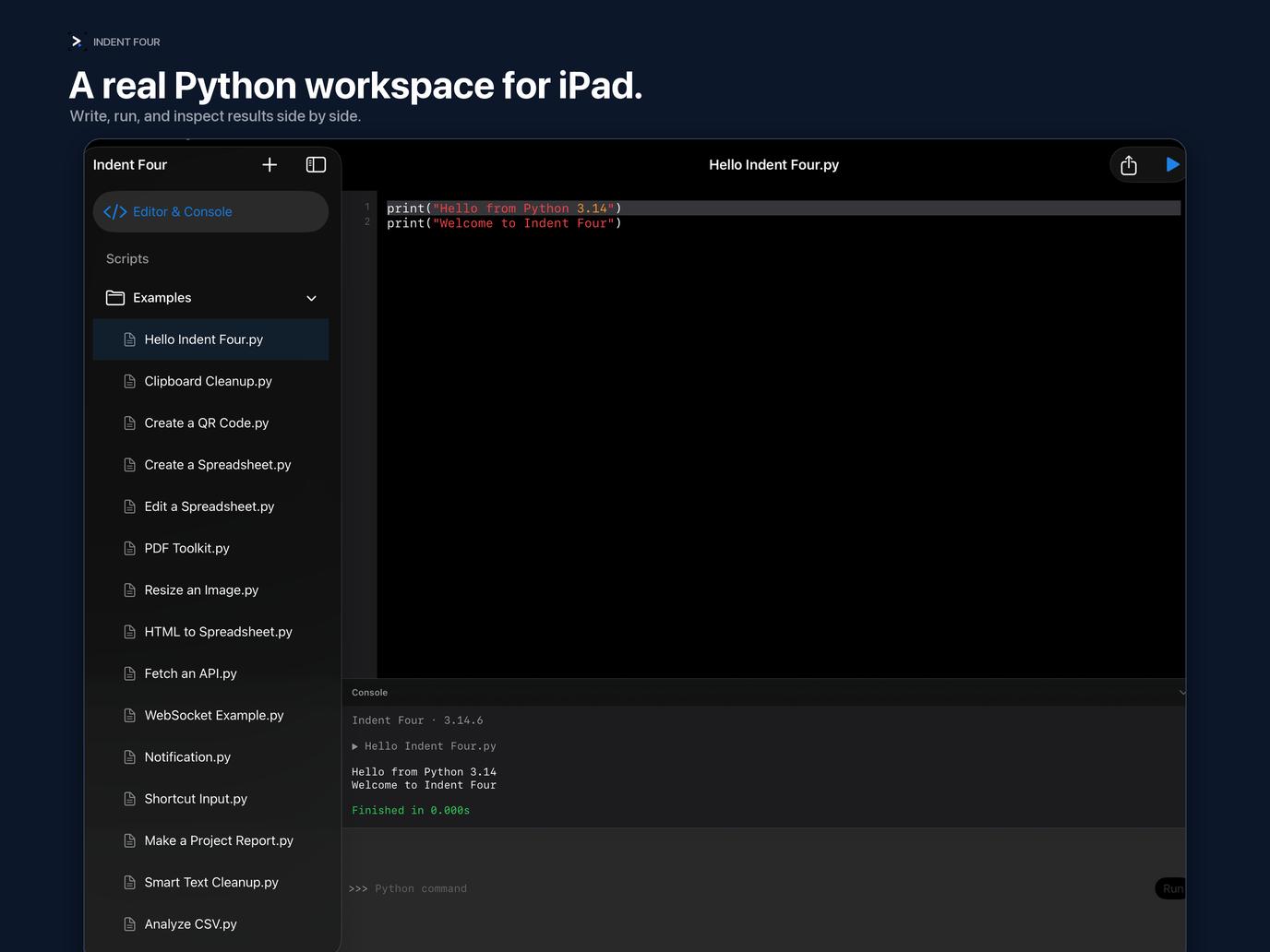The width and height of the screenshot is (1270, 952).
Task: Click the '▶ Hello Indent Four.py' console entry
Action: 424,746
